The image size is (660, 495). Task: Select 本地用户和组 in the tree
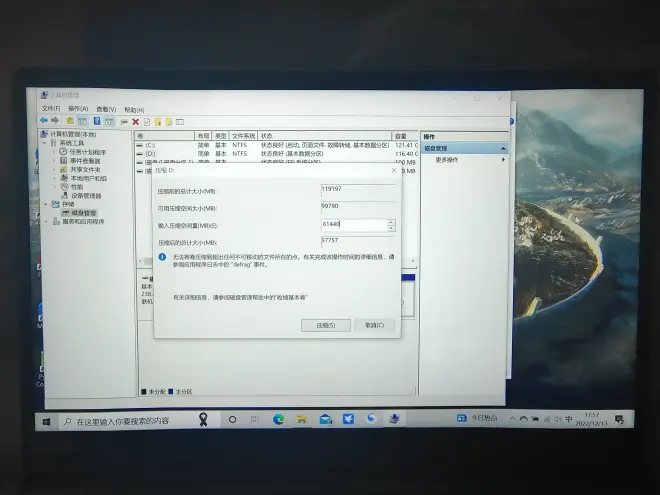(88, 178)
